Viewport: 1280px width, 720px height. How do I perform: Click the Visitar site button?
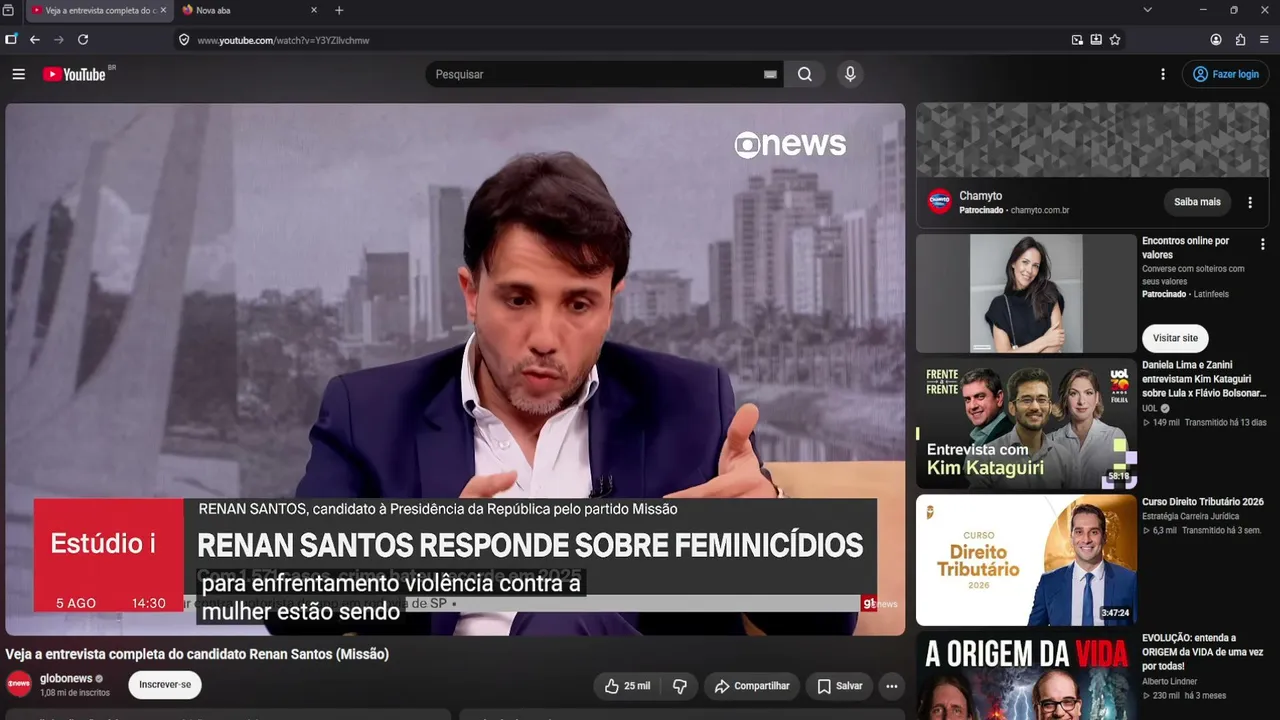pos(1175,338)
